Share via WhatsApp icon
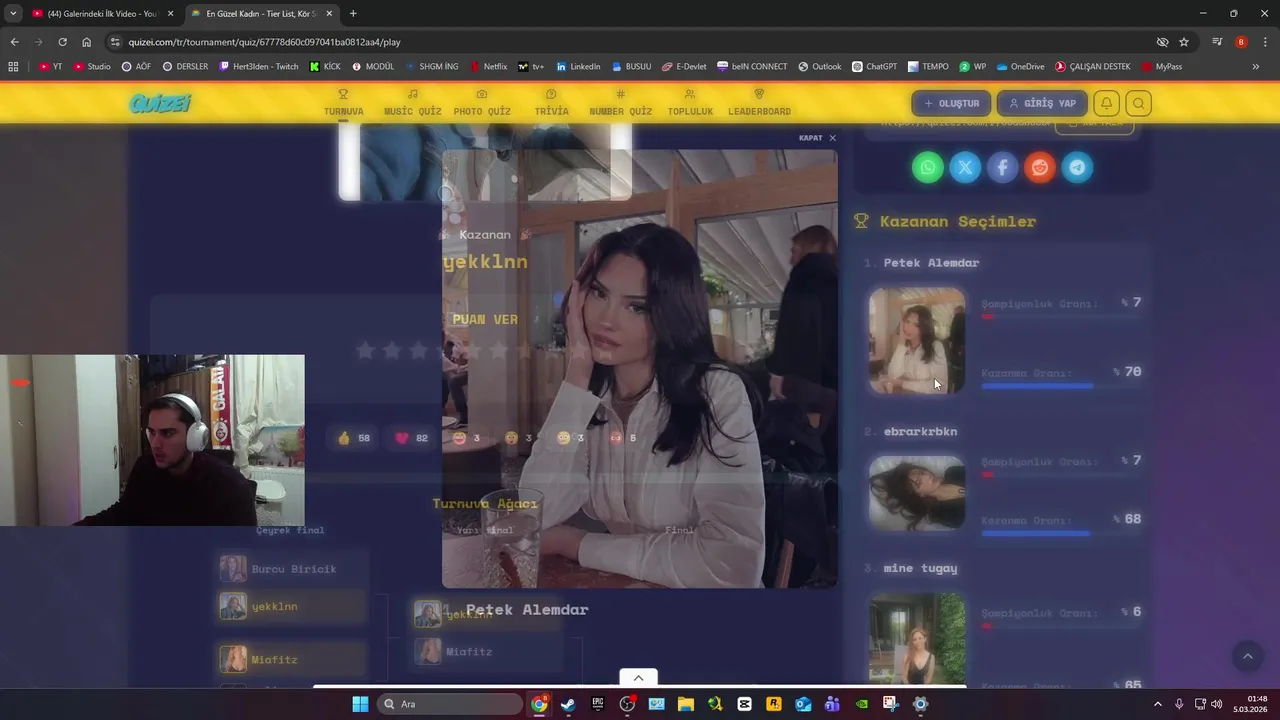Image resolution: width=1280 pixels, height=720 pixels. (x=928, y=168)
